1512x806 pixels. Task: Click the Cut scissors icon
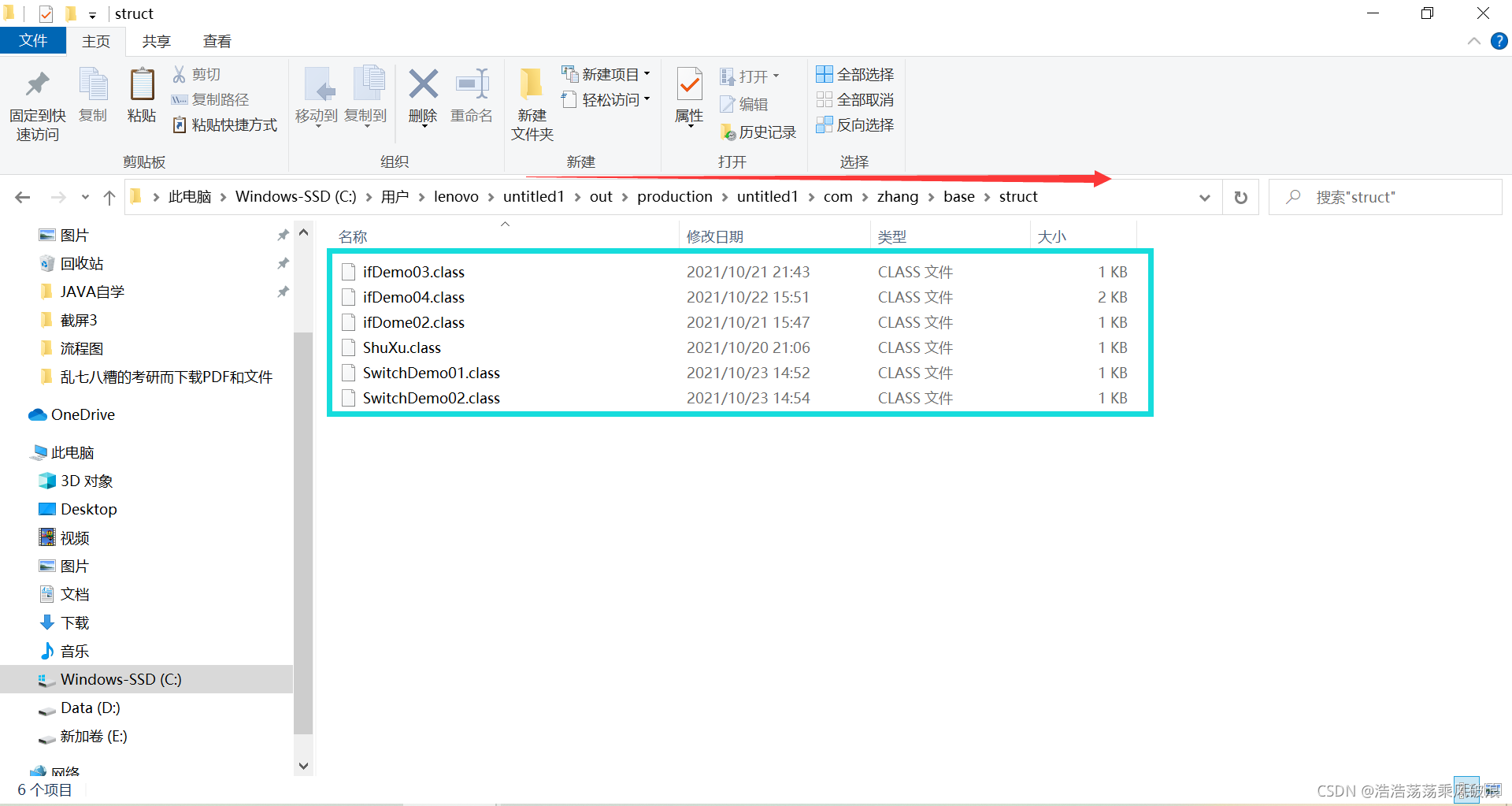click(180, 74)
